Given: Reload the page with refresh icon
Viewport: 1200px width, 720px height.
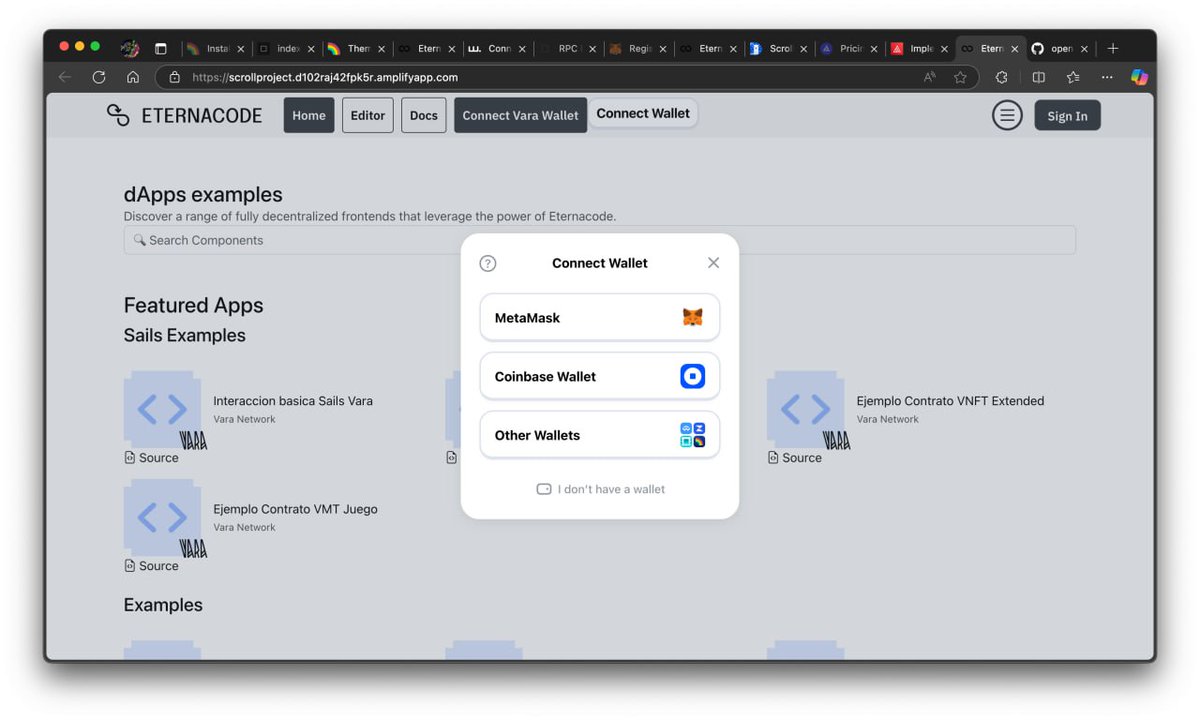Looking at the screenshot, I should pyautogui.click(x=99, y=77).
